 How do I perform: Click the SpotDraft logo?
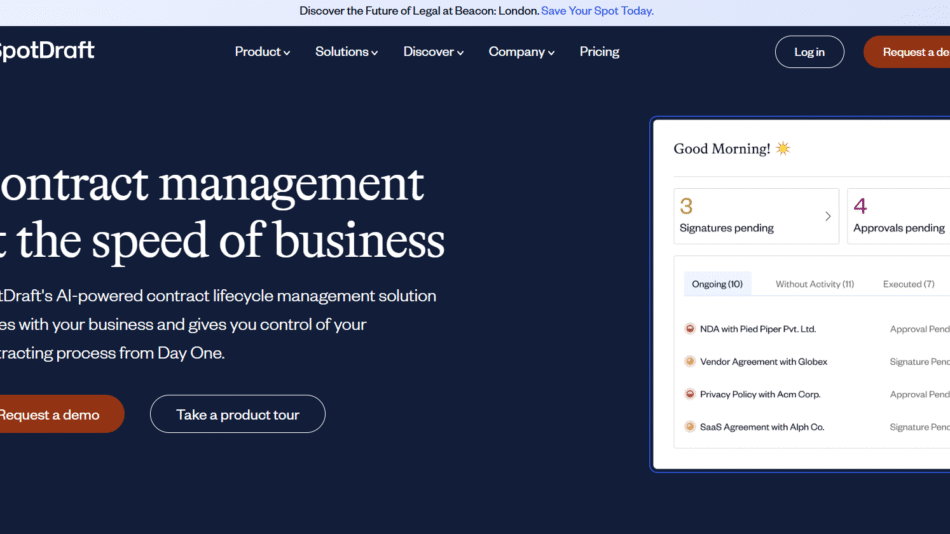(47, 51)
